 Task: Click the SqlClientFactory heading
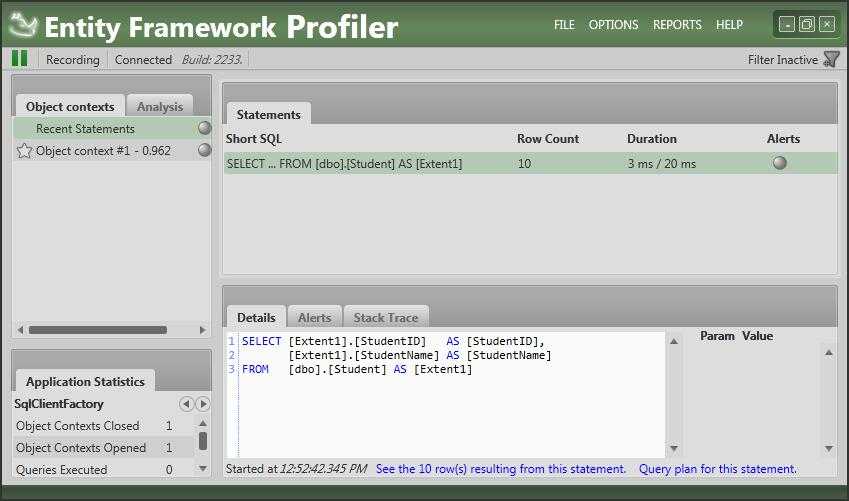pos(58,404)
